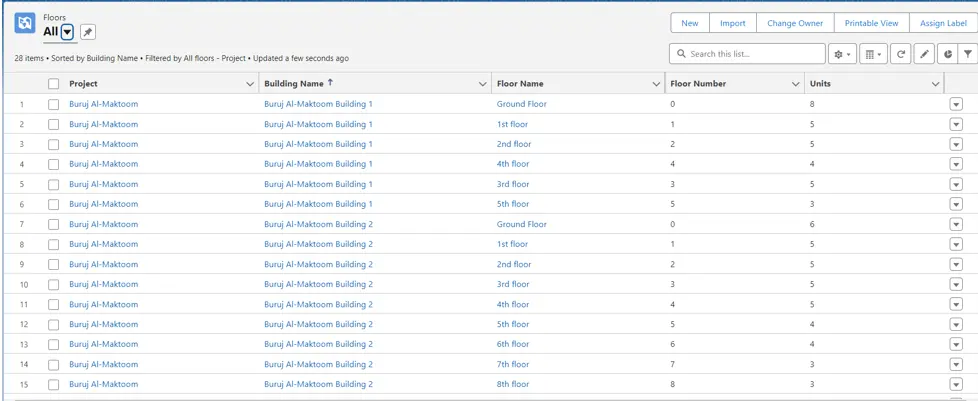Toggle the select-all rows checkbox
The height and width of the screenshot is (401, 978).
[x=54, y=84]
